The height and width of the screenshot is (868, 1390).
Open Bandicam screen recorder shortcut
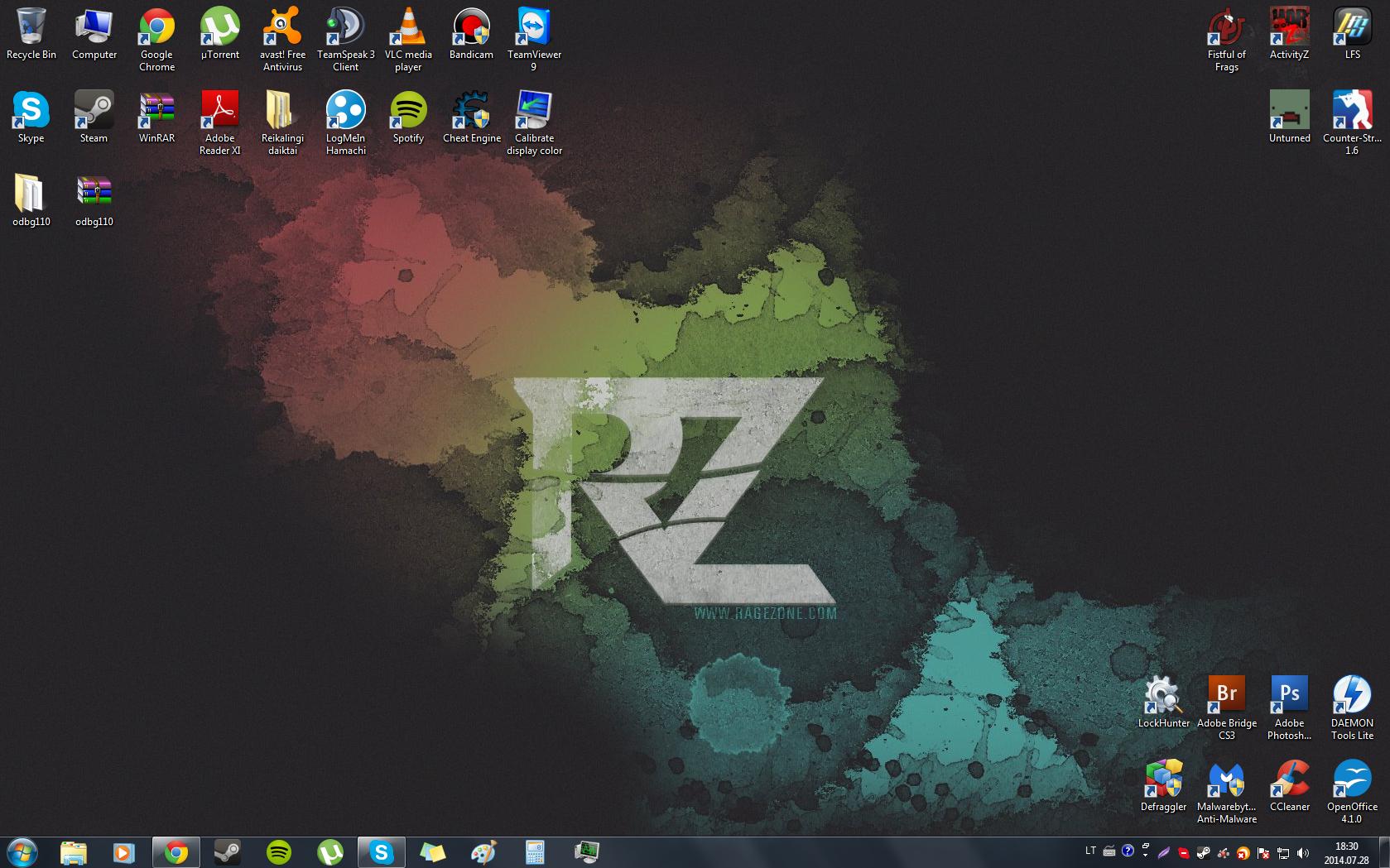(471, 28)
